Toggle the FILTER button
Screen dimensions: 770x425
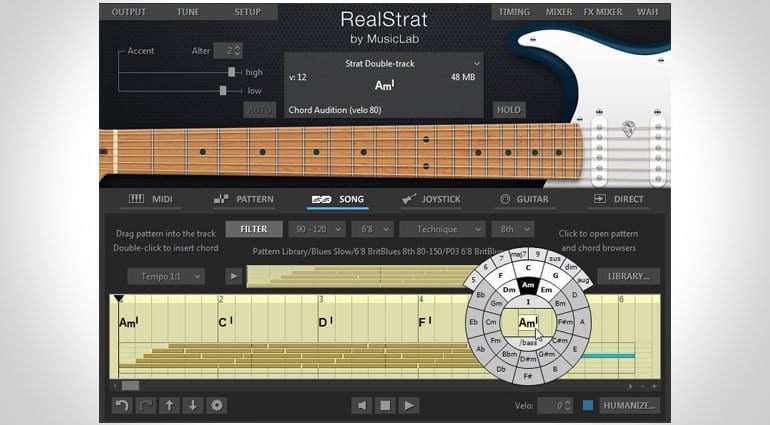tap(254, 229)
